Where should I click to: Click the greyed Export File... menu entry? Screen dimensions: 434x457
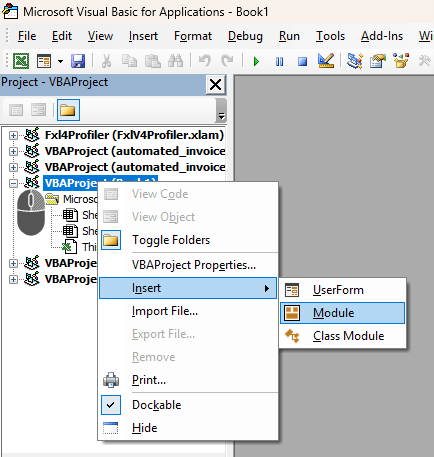click(x=188, y=334)
